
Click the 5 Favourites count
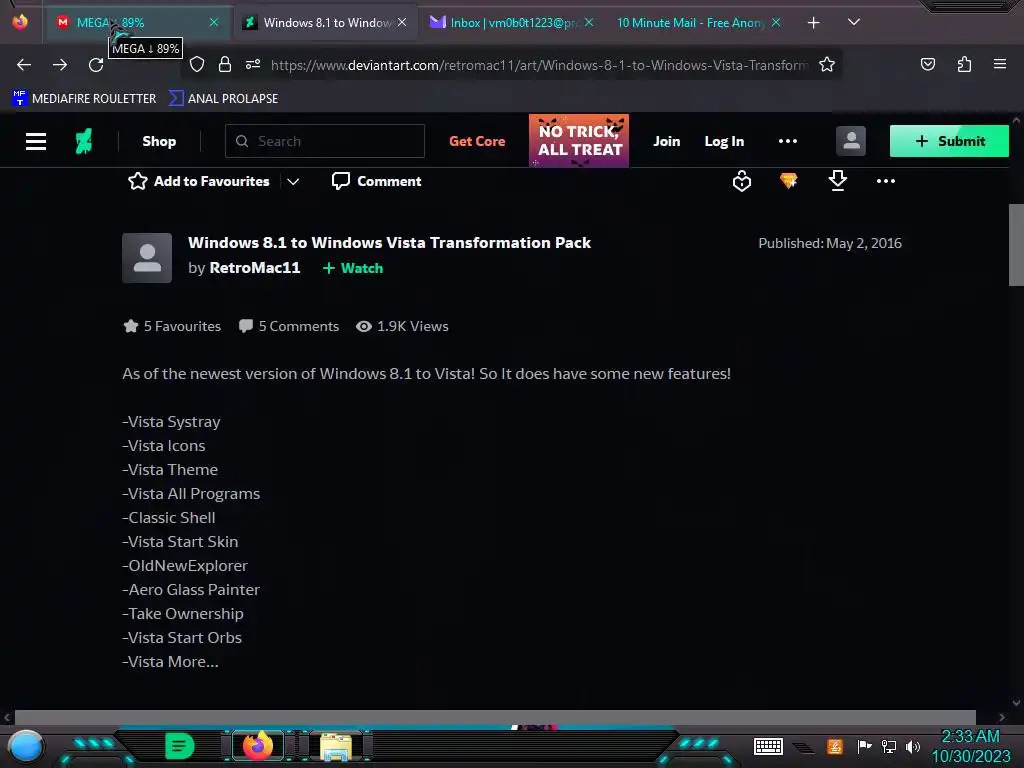[x=172, y=326]
